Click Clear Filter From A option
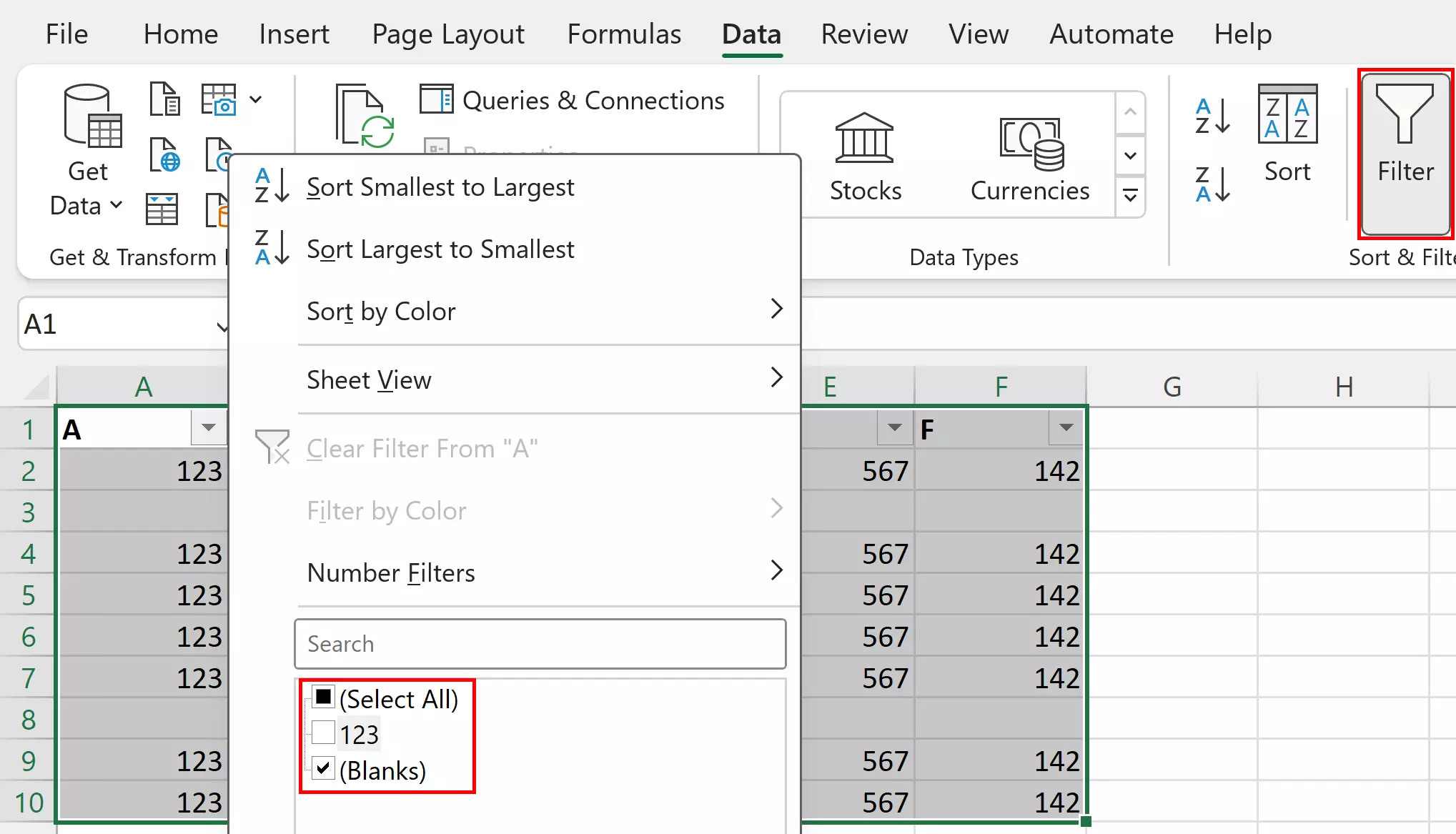 [421, 448]
